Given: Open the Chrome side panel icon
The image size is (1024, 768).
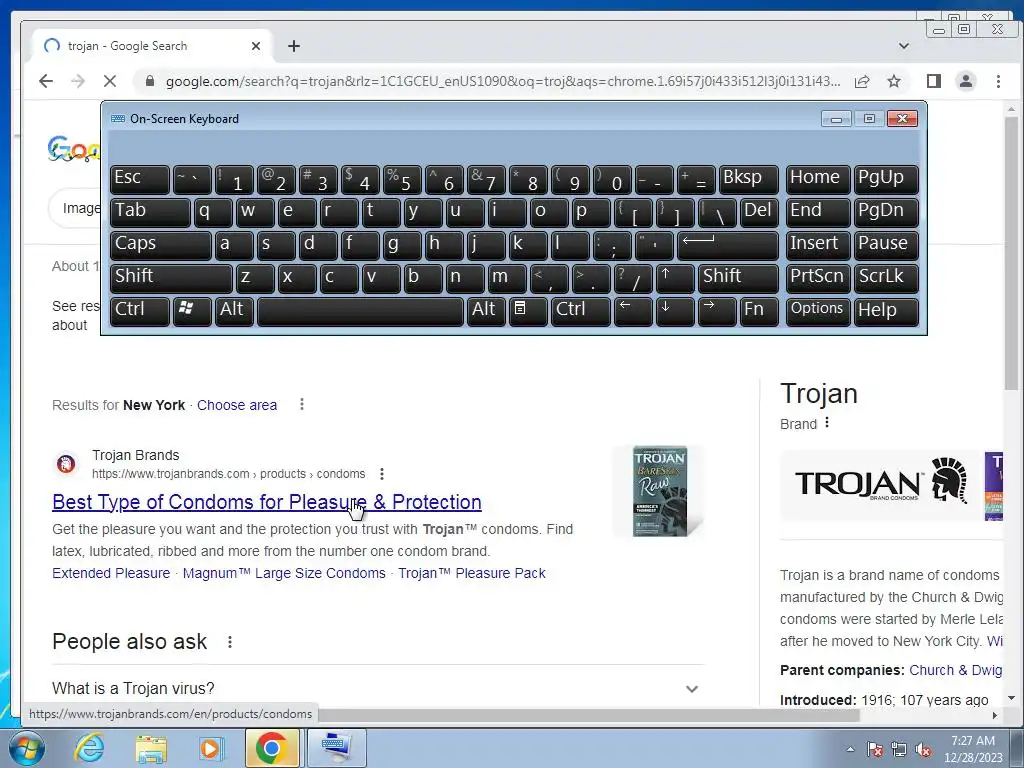Looking at the screenshot, I should 934,81.
